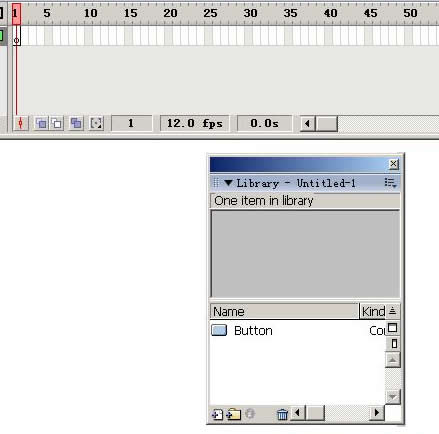Click the Center Frame button in timeline
Image resolution: width=439 pixels, height=434 pixels.
(x=21, y=123)
